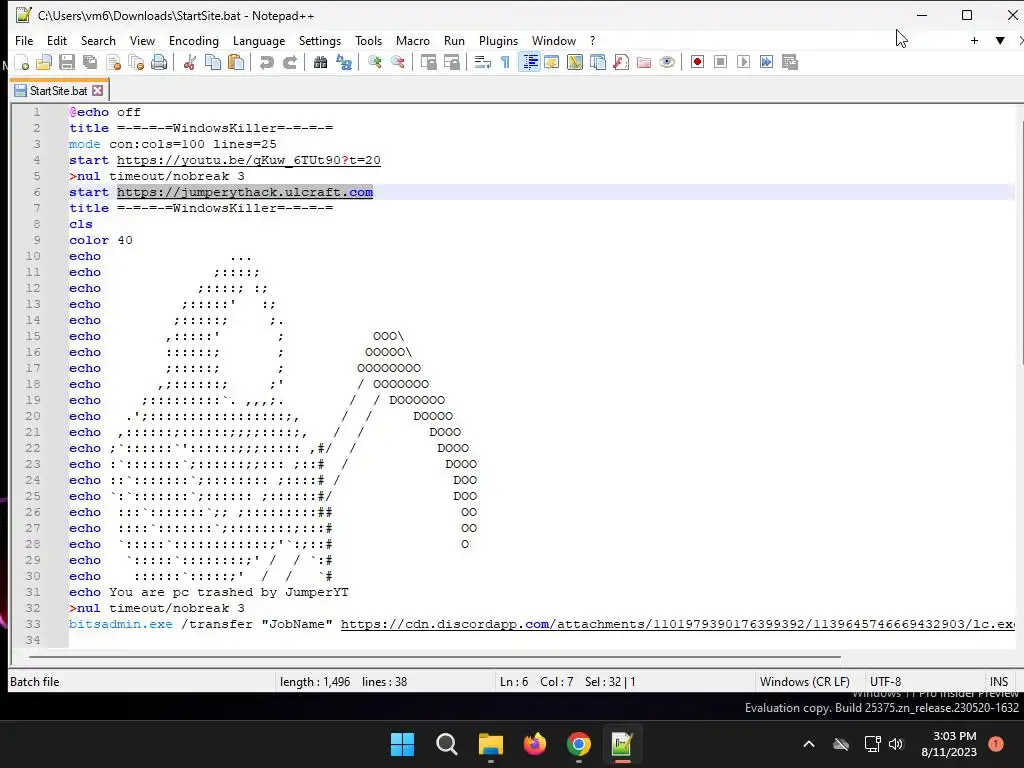Toggle file monitoring eye icon
The width and height of the screenshot is (1024, 768).
tap(667, 63)
